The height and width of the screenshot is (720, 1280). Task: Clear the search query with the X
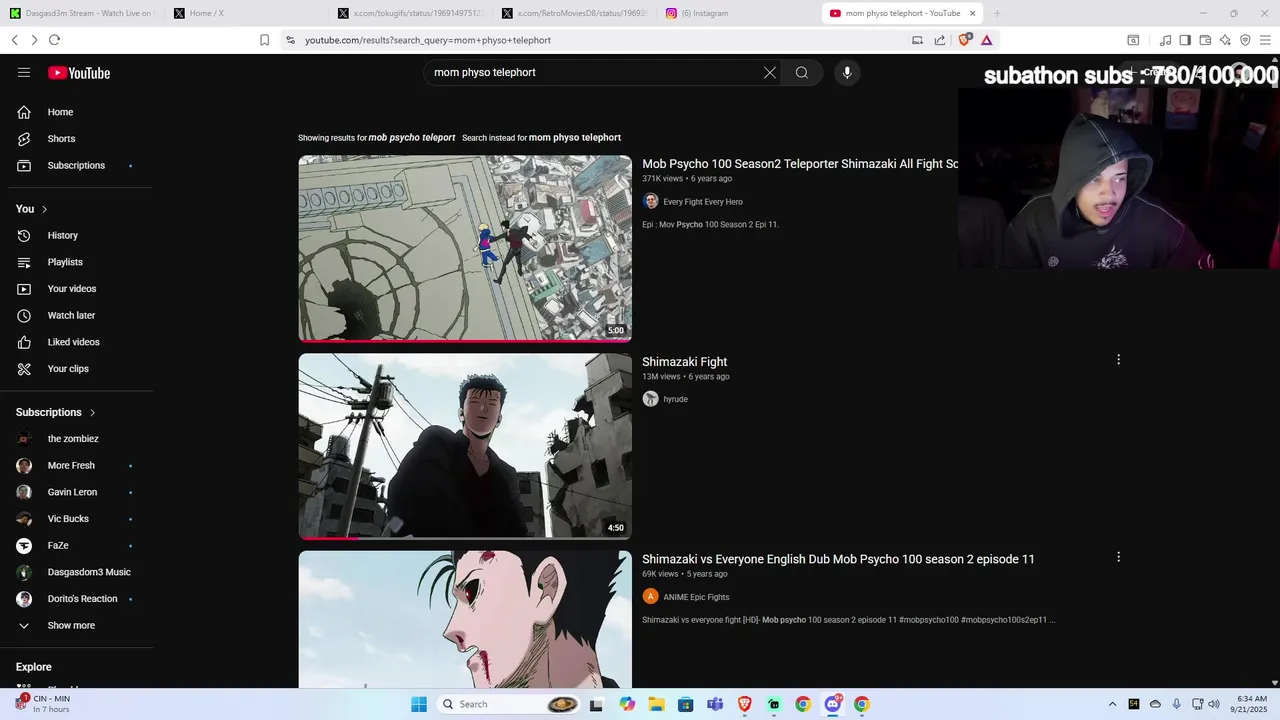(770, 72)
